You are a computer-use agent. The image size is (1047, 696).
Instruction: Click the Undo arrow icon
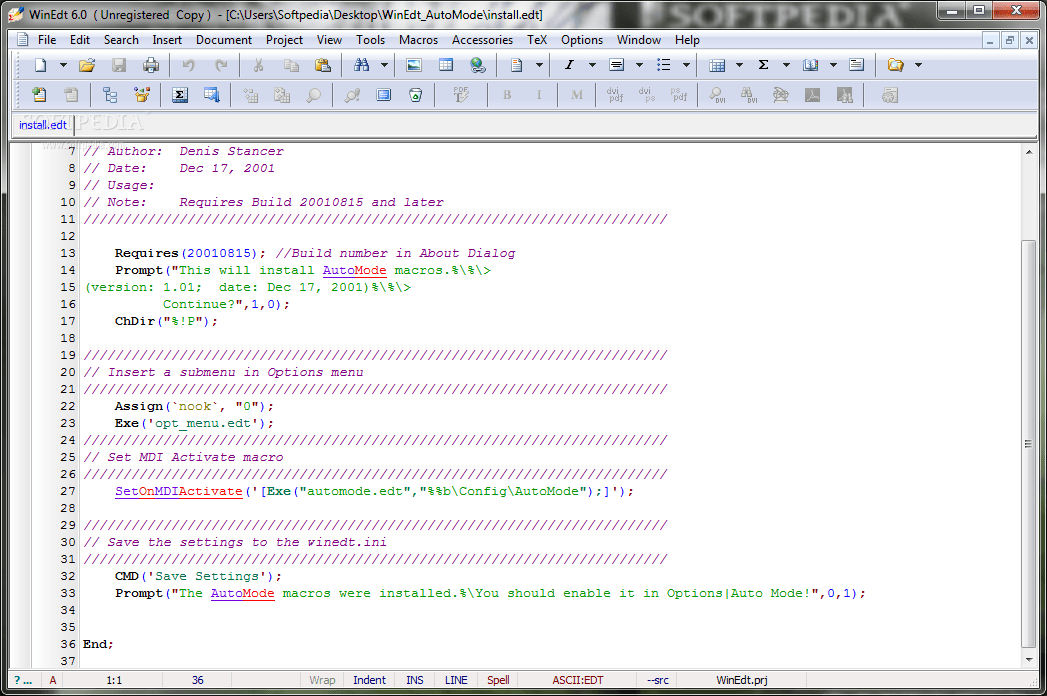(188, 65)
